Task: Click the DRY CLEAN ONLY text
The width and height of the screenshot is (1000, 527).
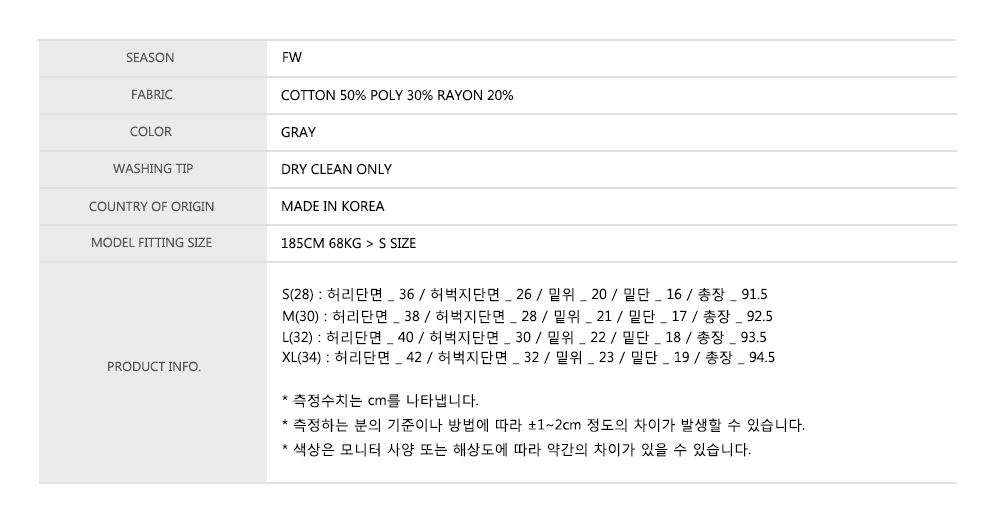Action: point(336,169)
